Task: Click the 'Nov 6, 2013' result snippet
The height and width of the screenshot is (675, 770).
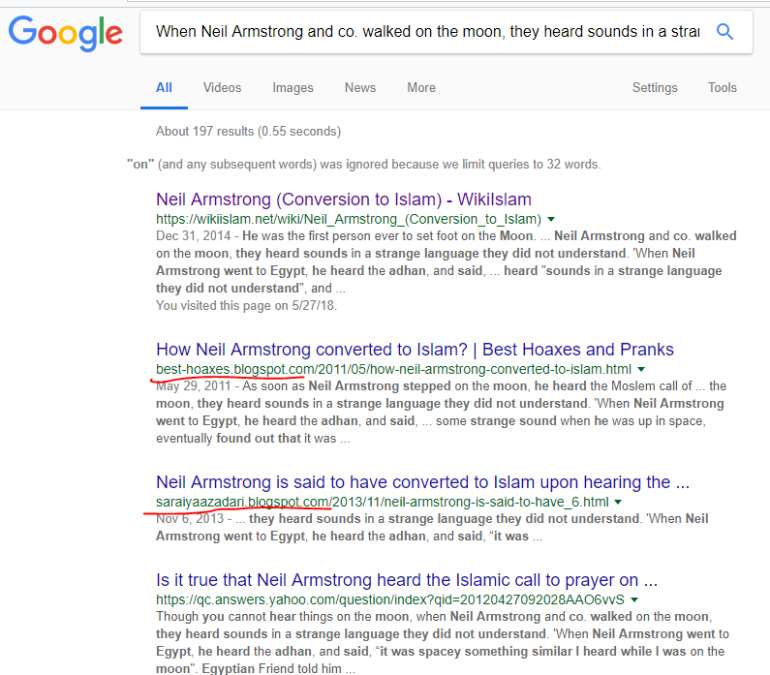Action: [x=432, y=527]
